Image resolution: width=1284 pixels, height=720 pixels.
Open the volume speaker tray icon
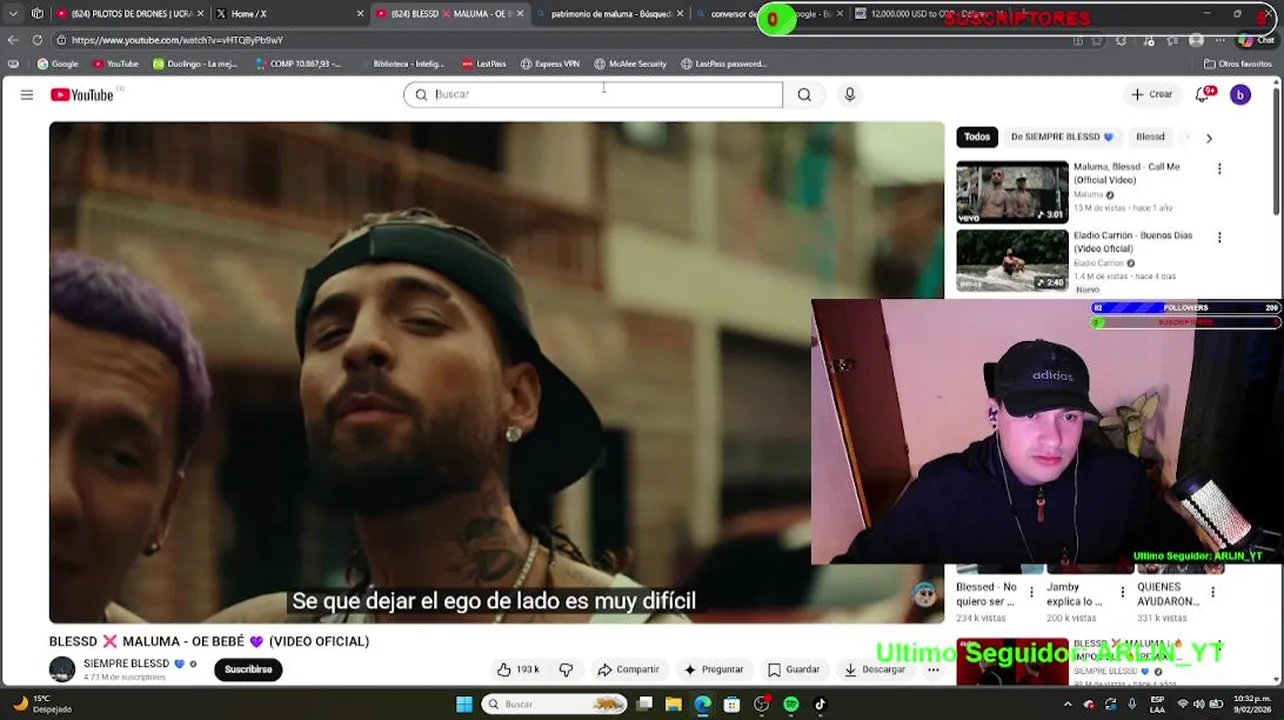1201,704
